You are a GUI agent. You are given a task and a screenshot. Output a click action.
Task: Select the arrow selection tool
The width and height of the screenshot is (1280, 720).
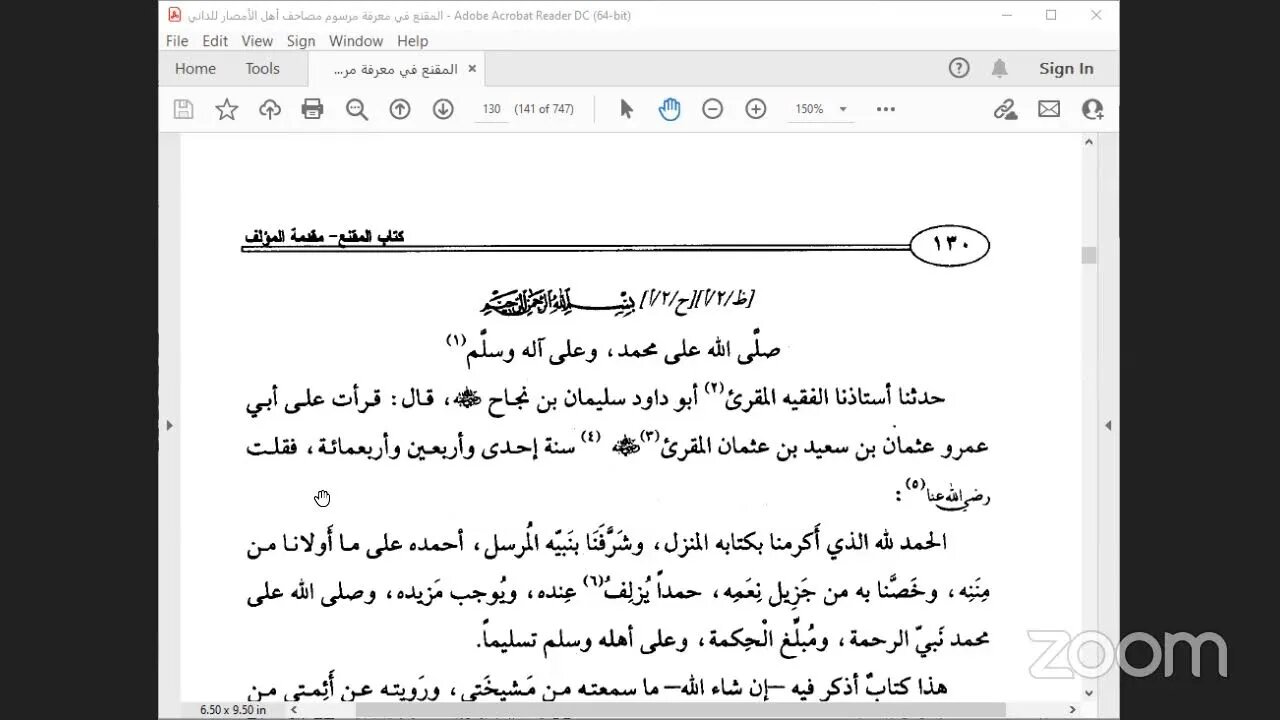[x=627, y=109]
